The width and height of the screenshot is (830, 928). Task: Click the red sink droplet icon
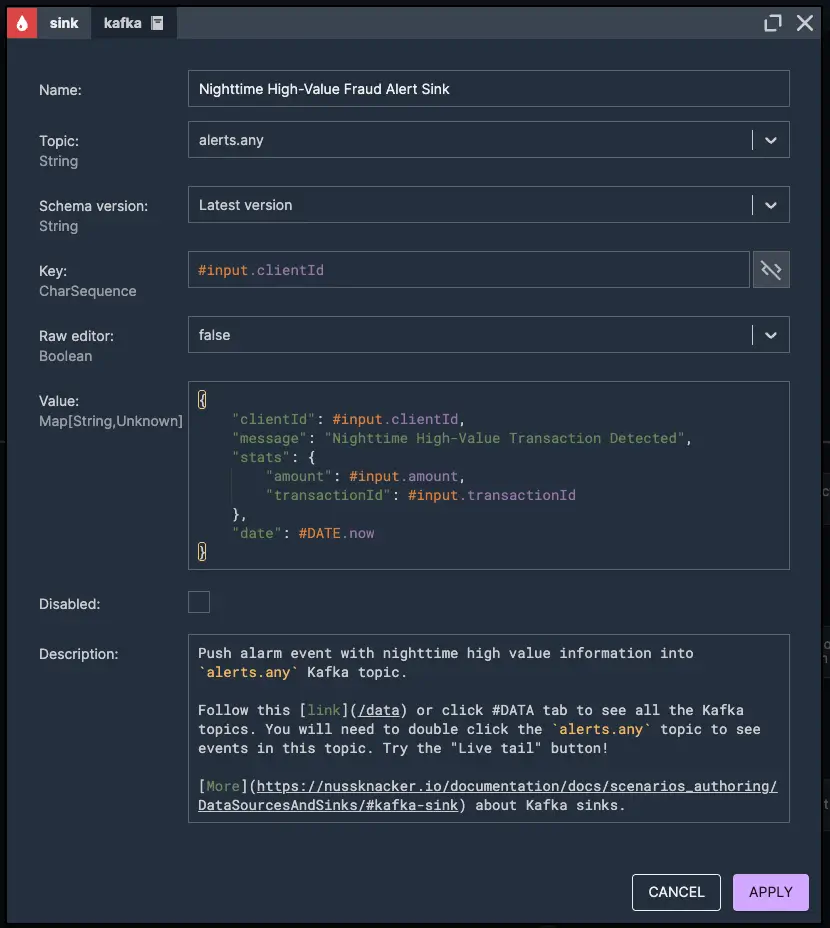click(22, 23)
